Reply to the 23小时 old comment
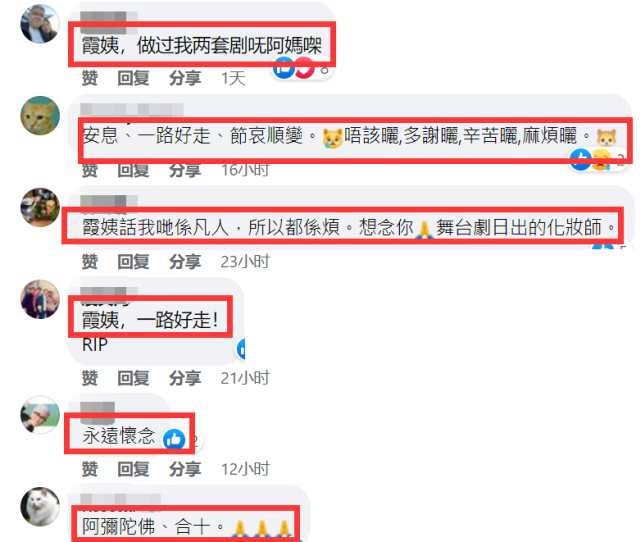 pos(133,262)
